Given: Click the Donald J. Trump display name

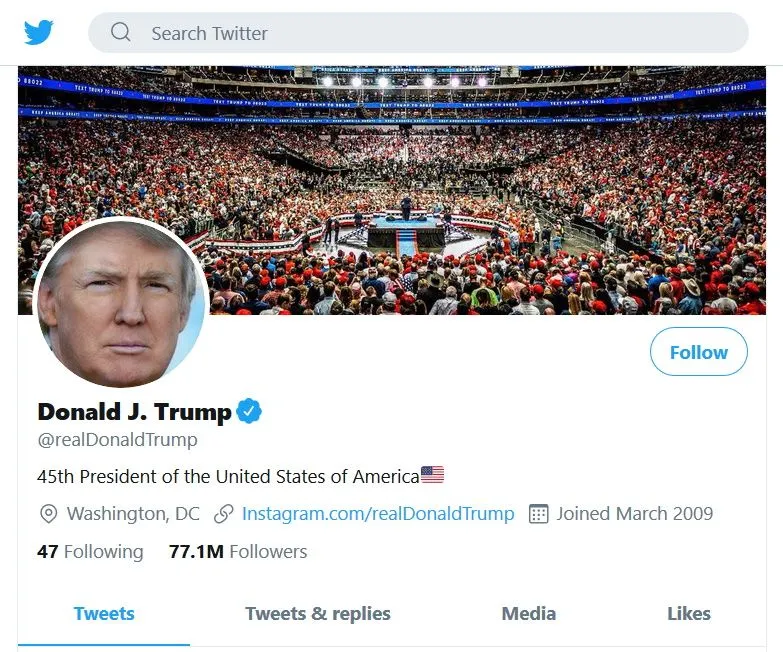Looking at the screenshot, I should (x=134, y=411).
